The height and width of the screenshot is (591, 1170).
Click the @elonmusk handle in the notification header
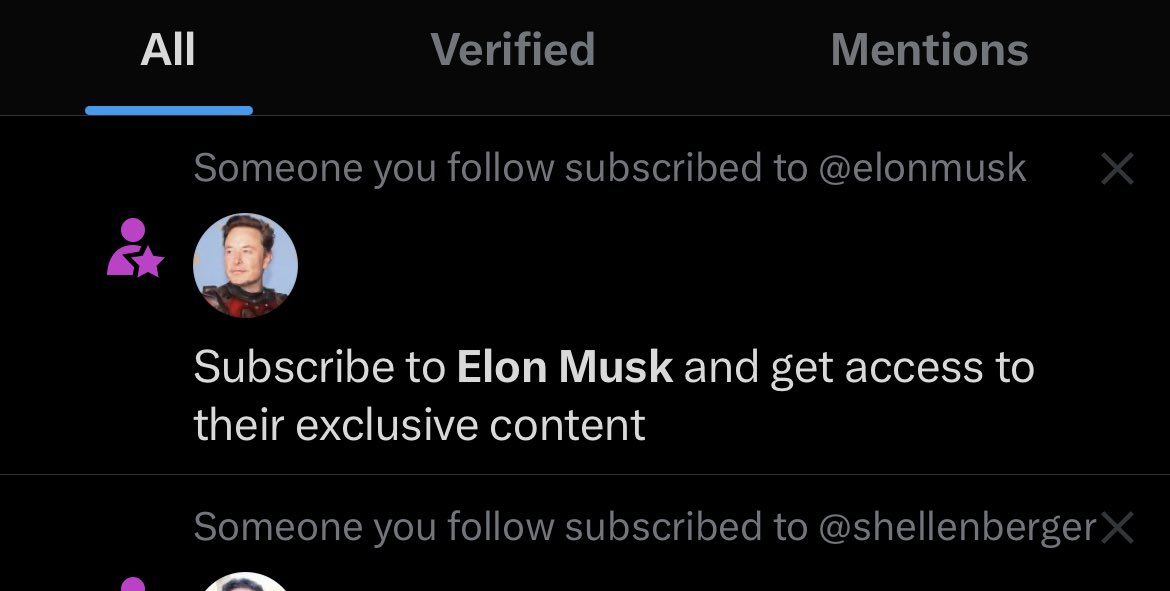tap(922, 168)
